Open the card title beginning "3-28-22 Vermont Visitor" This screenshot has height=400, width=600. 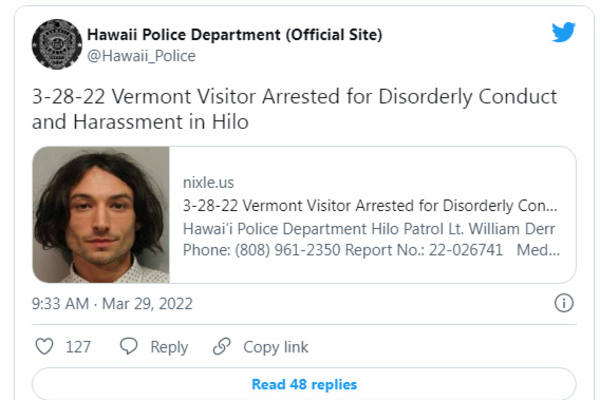coord(370,205)
